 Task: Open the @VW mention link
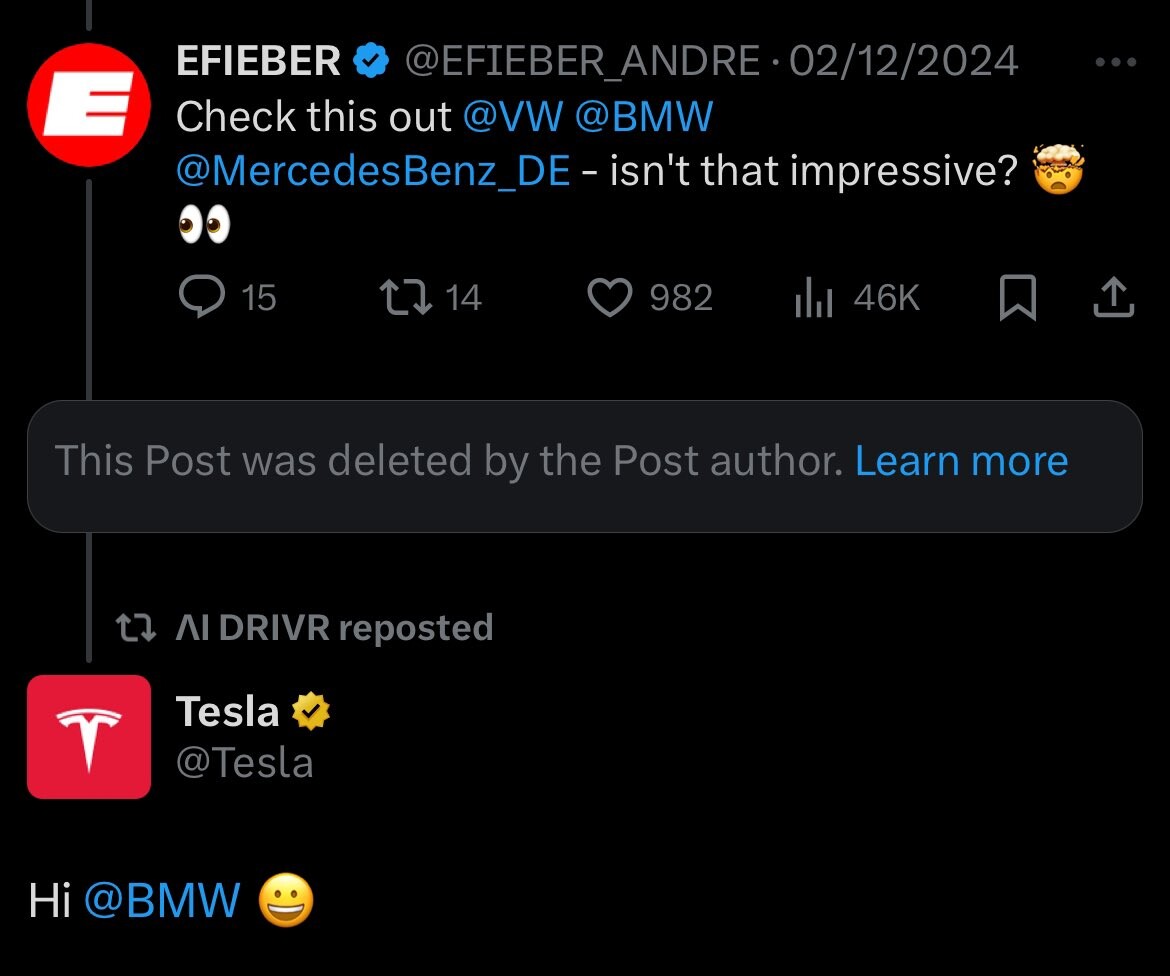[513, 118]
